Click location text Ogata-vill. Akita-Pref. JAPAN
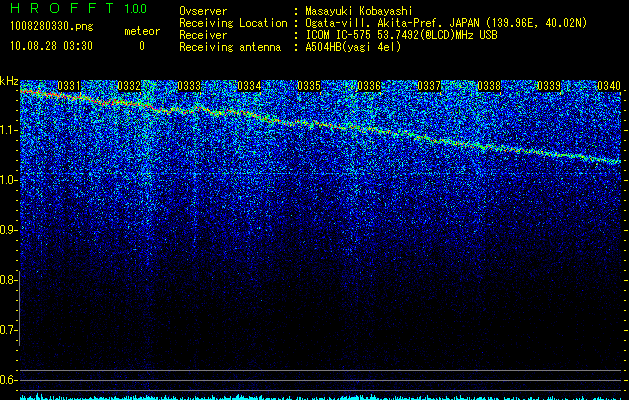The image size is (629, 400). click(x=392, y=23)
